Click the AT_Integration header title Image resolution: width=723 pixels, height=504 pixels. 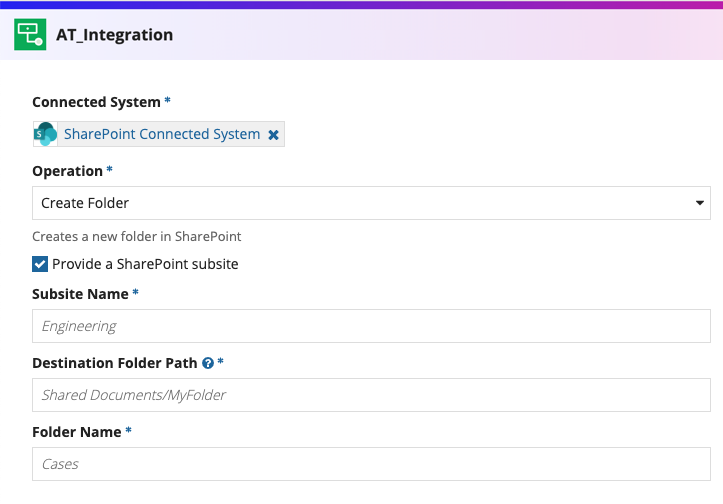click(x=114, y=35)
